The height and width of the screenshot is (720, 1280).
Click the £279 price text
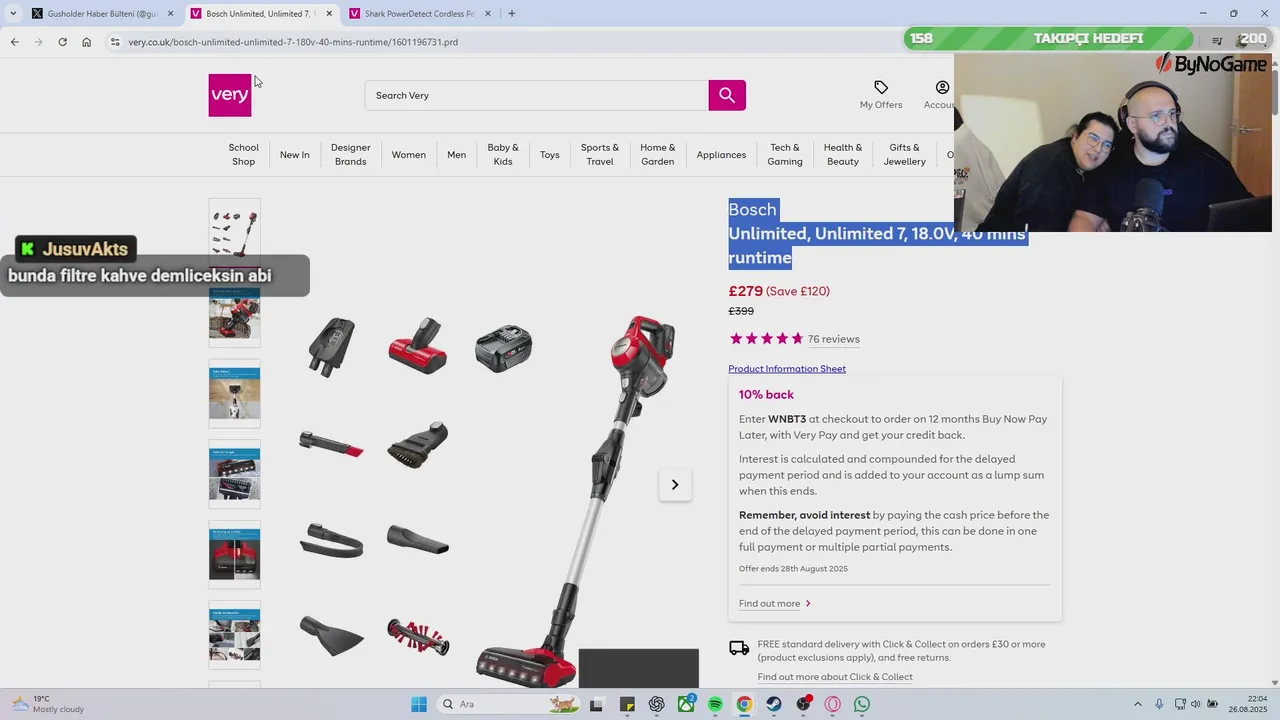coord(745,291)
